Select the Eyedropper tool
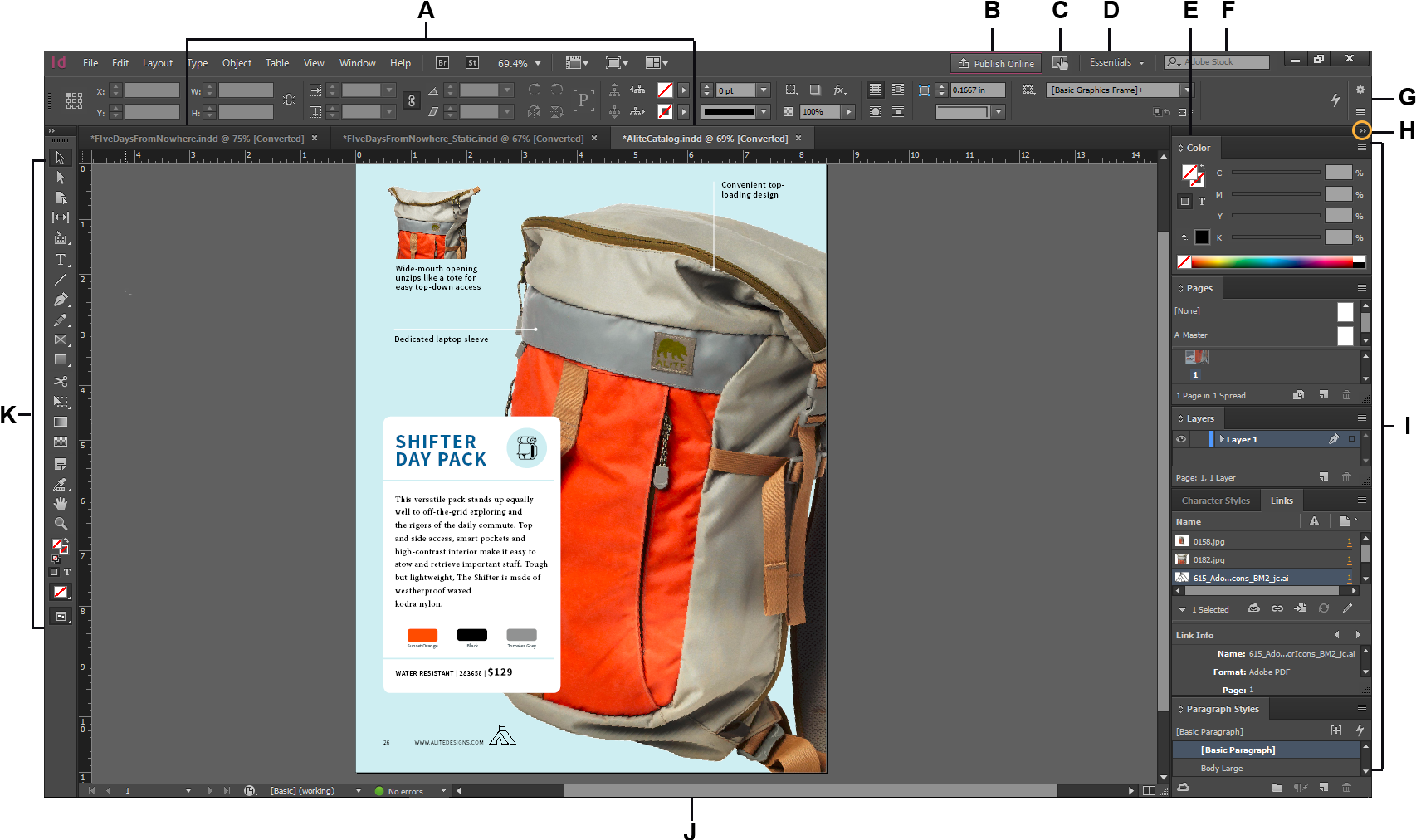 (x=61, y=484)
